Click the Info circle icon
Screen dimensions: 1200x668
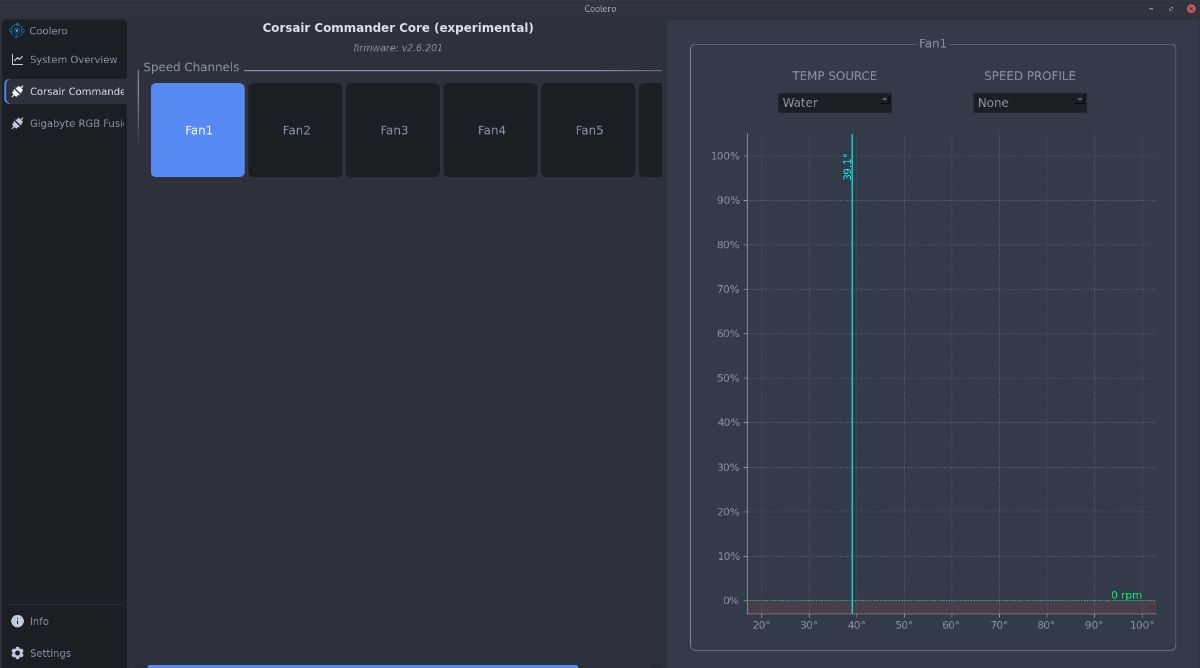17,621
